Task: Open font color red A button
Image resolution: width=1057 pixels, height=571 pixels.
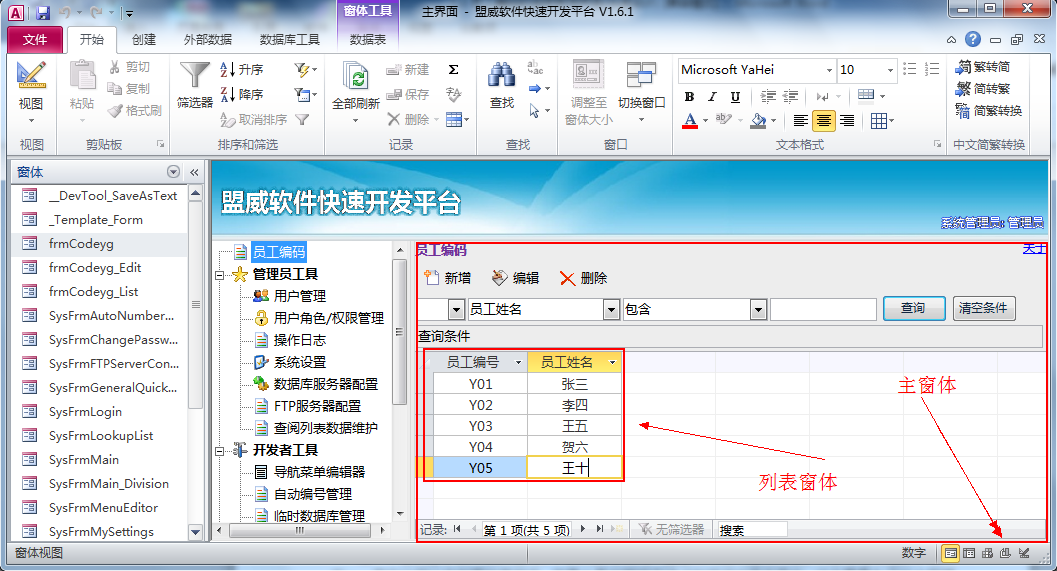Action: click(x=690, y=121)
